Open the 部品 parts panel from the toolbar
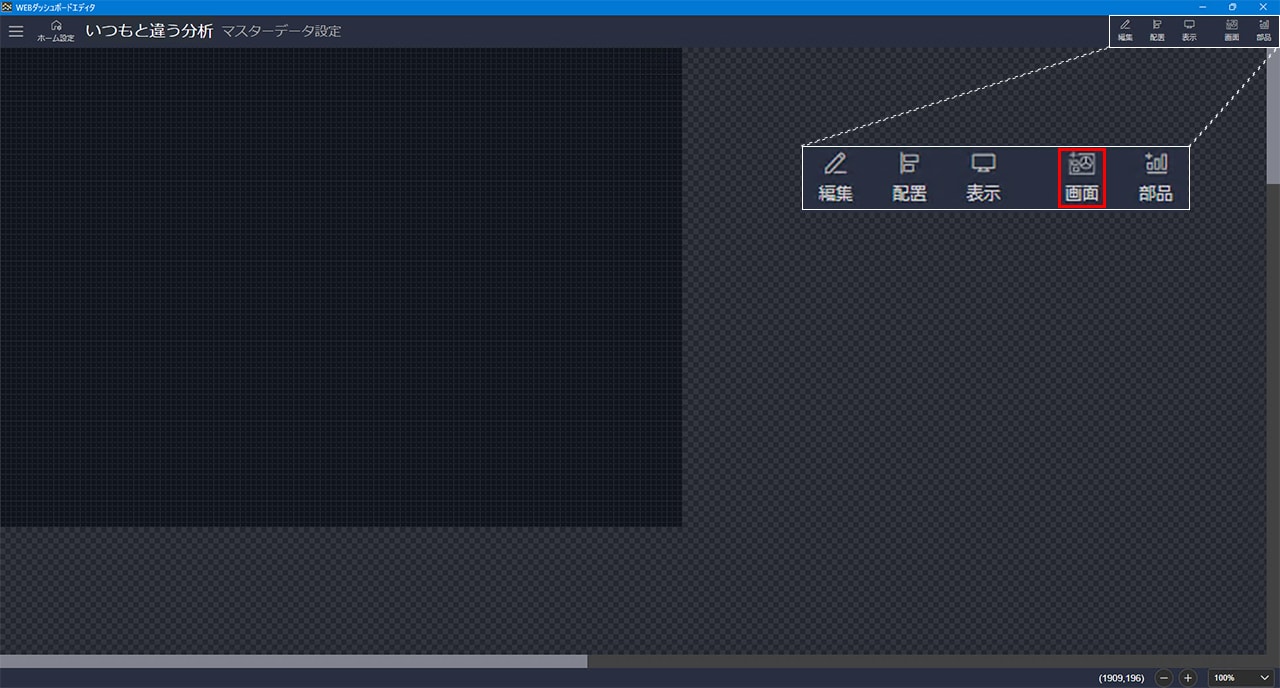Viewport: 1280px width, 688px height. coord(1264,30)
